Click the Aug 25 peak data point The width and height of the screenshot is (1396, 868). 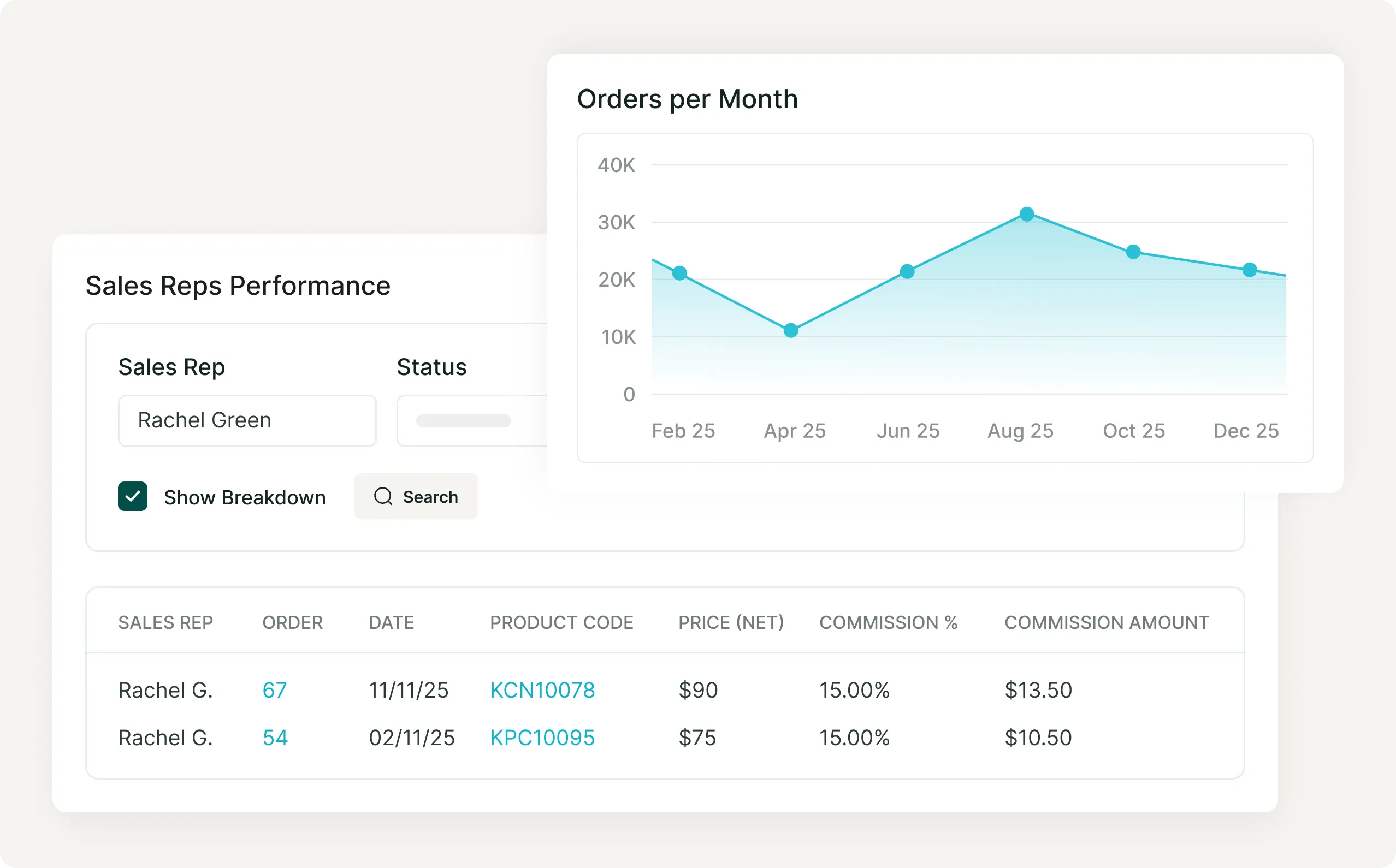pyautogui.click(x=1027, y=214)
